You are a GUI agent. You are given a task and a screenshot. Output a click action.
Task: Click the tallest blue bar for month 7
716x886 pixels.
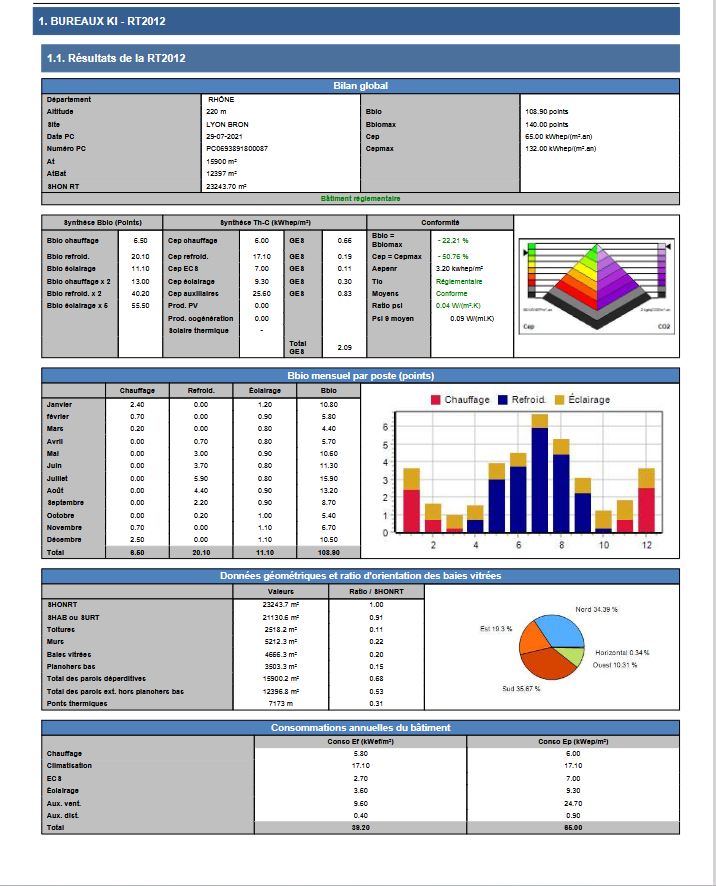[x=540, y=480]
